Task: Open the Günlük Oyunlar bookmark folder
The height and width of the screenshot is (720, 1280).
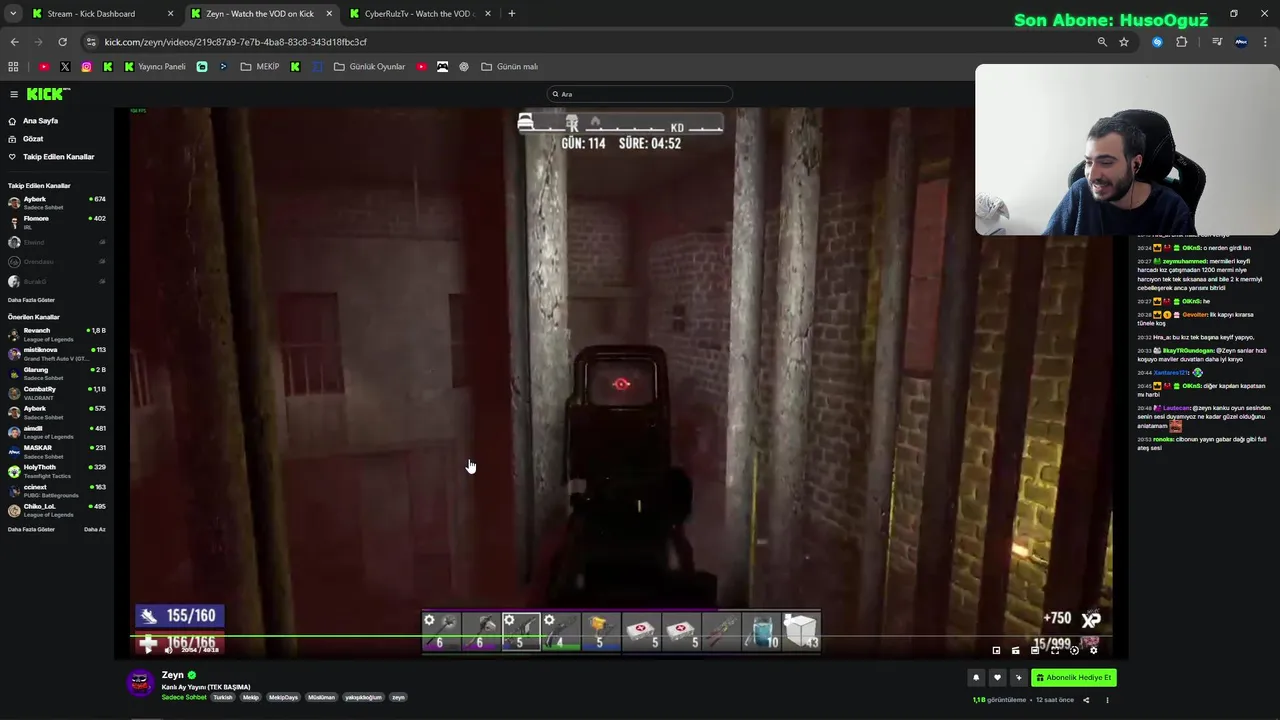Action: point(370,67)
